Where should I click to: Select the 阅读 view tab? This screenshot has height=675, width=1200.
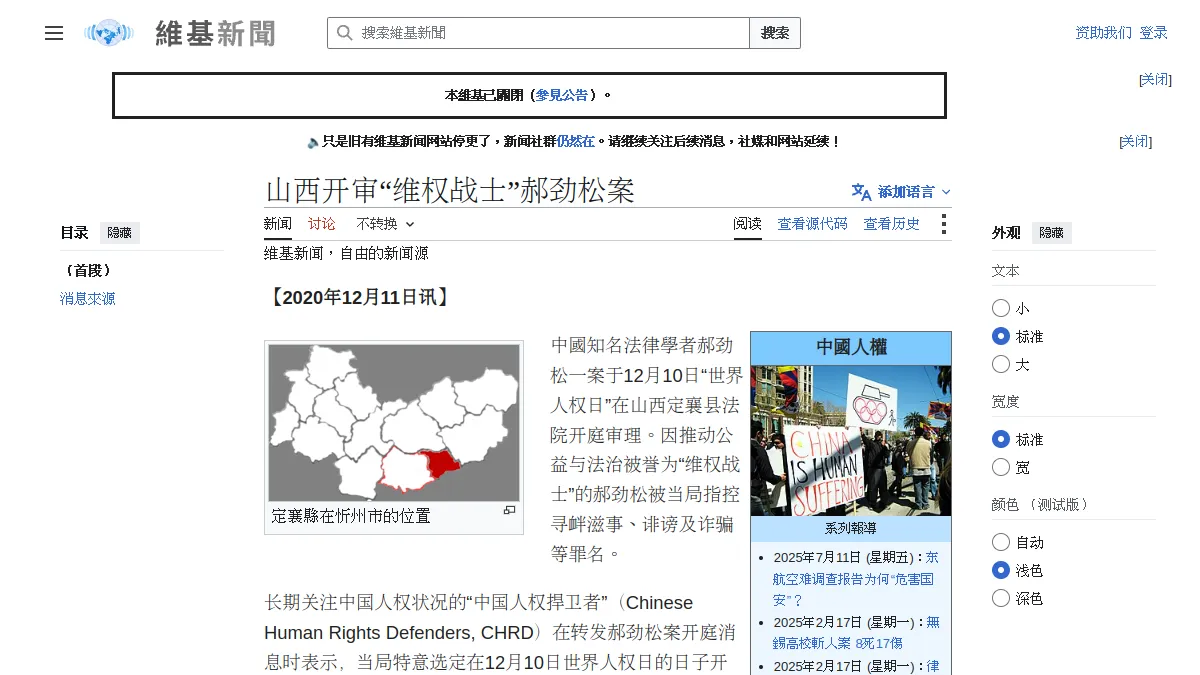(747, 224)
